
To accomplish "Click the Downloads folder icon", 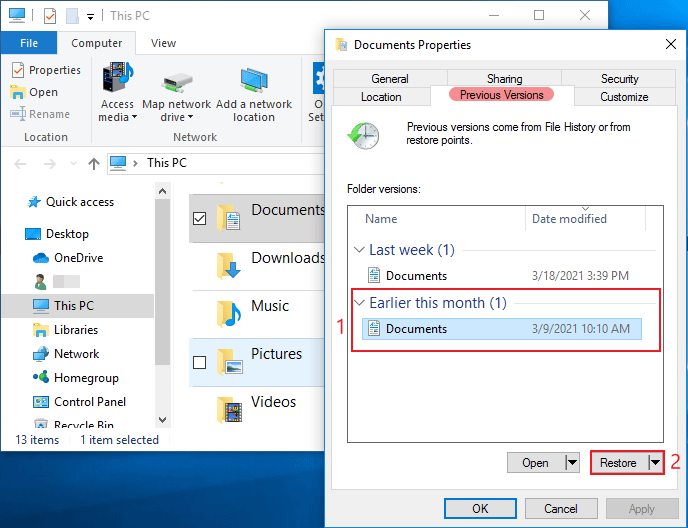I will [229, 266].
